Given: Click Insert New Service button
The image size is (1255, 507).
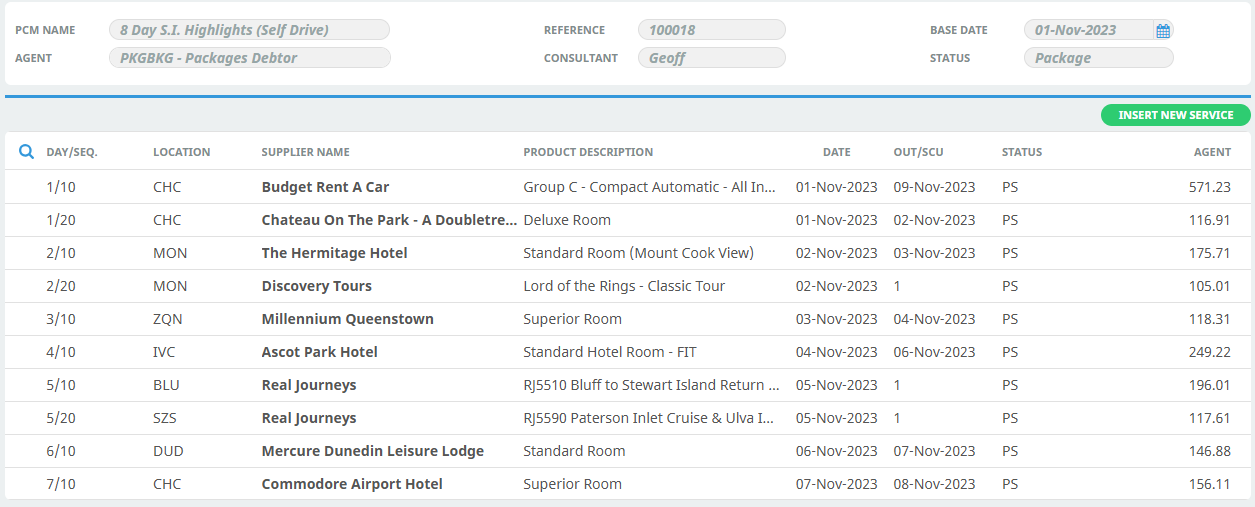Looking at the screenshot, I should [x=1176, y=115].
